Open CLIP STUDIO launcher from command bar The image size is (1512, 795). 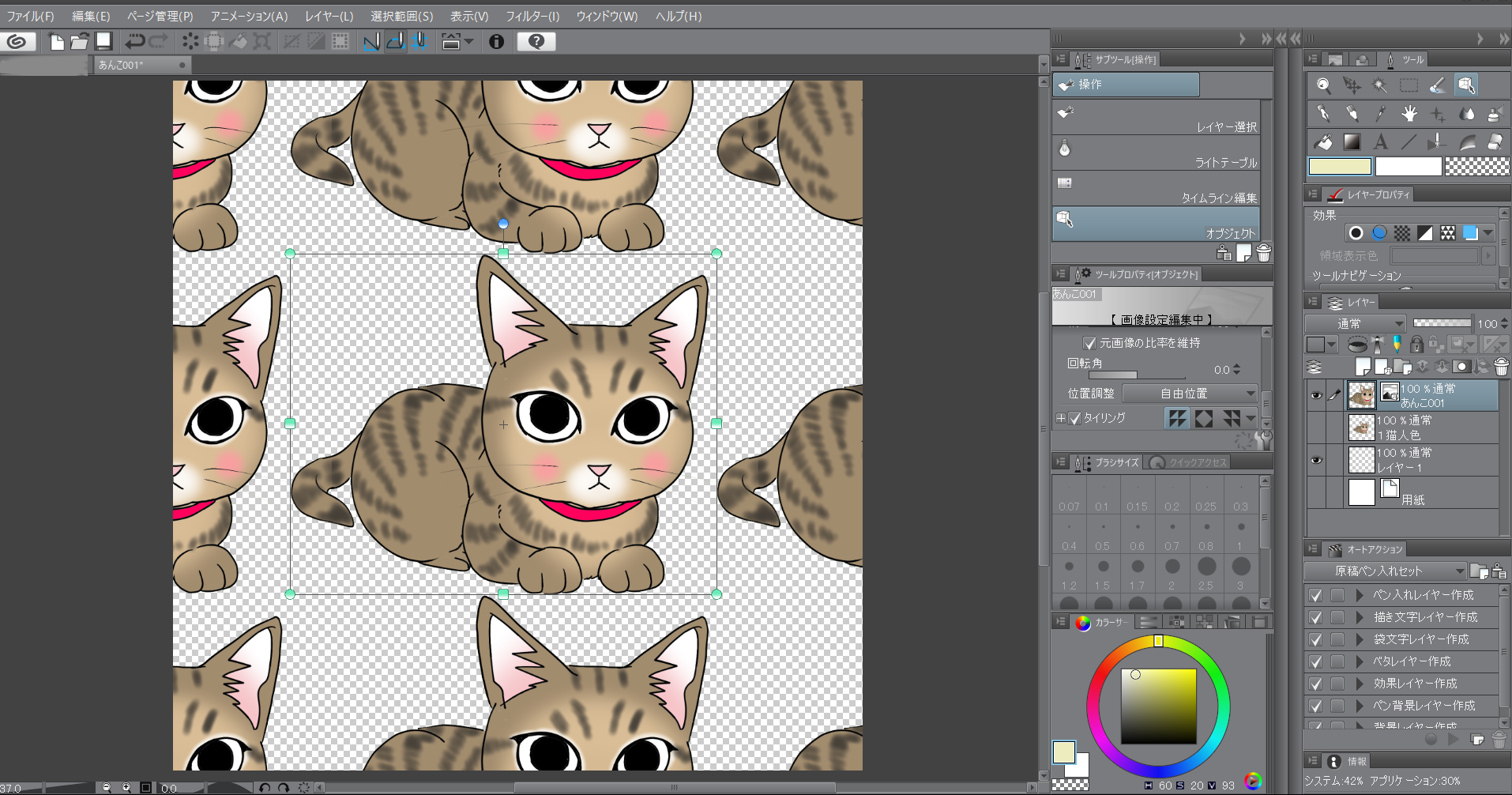coord(17,42)
